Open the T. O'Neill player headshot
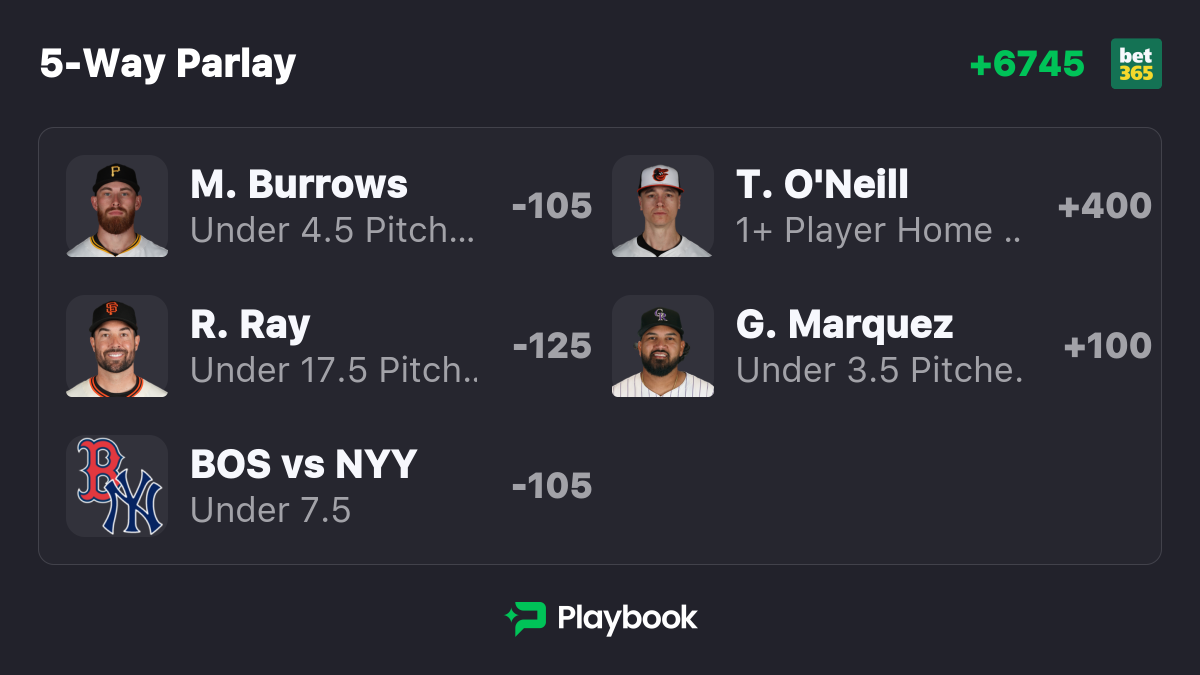The width and height of the screenshot is (1200, 675). (x=663, y=206)
